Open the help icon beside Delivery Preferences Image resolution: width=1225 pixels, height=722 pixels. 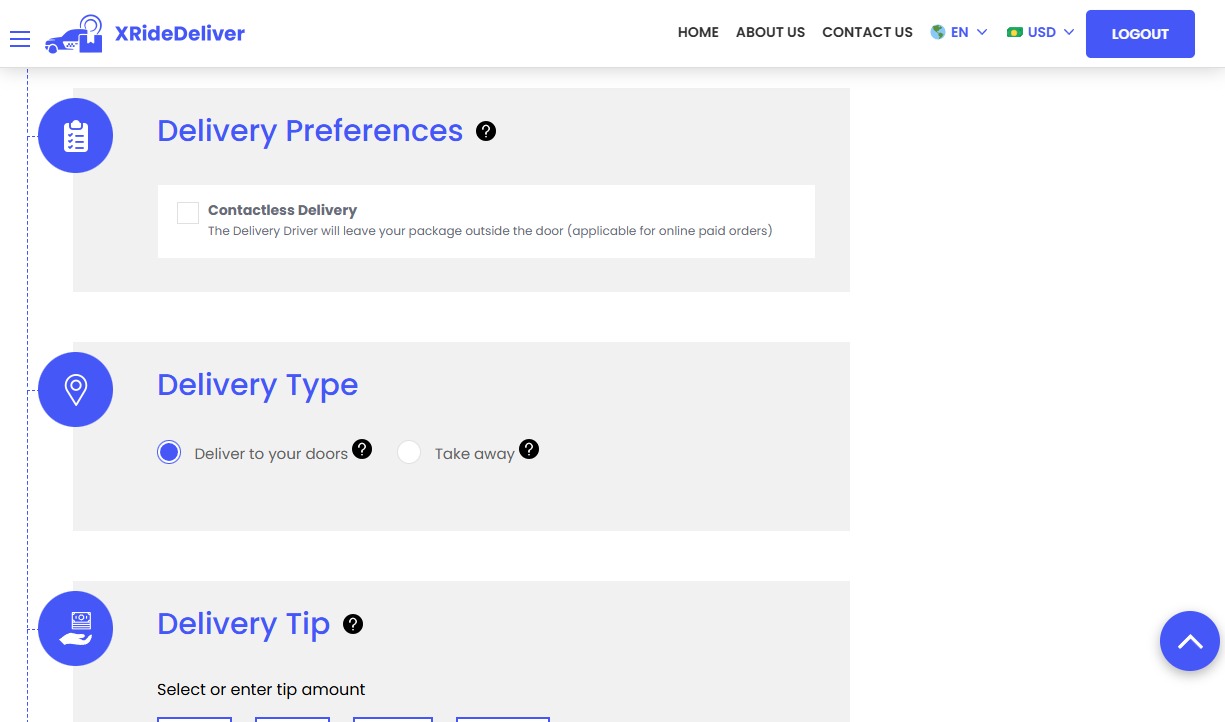click(486, 131)
